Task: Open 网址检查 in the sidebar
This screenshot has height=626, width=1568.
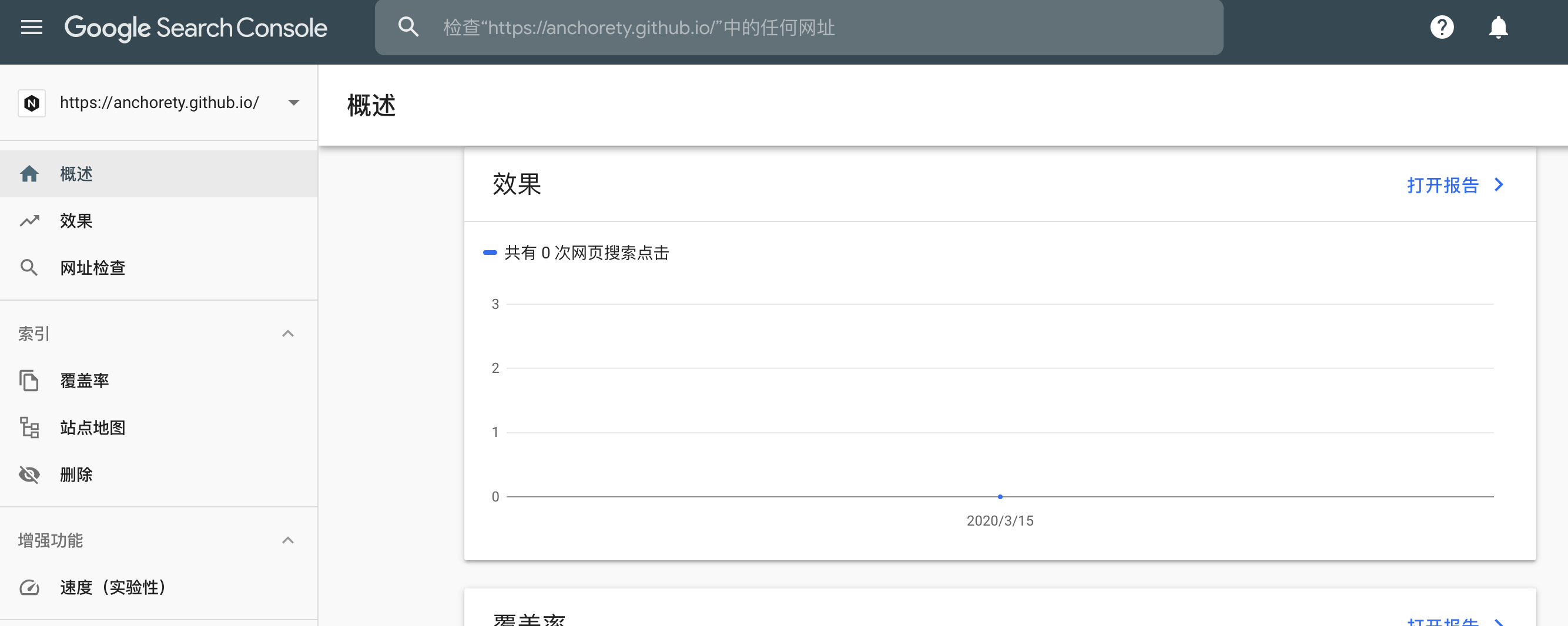Action: 159,268
